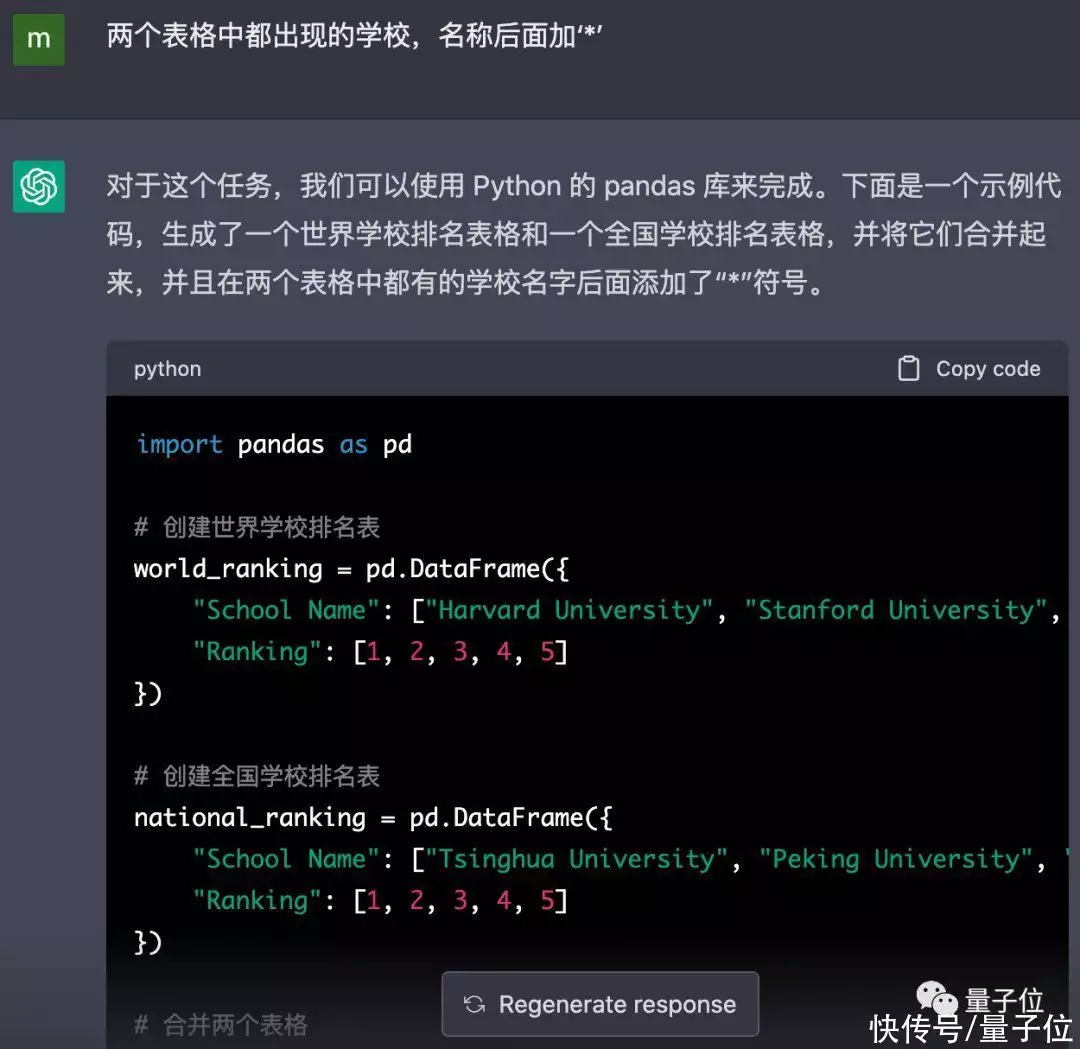Click the comment "# 创建全国学校排名表"
Viewport: 1080px width, 1049px height.
point(257,776)
